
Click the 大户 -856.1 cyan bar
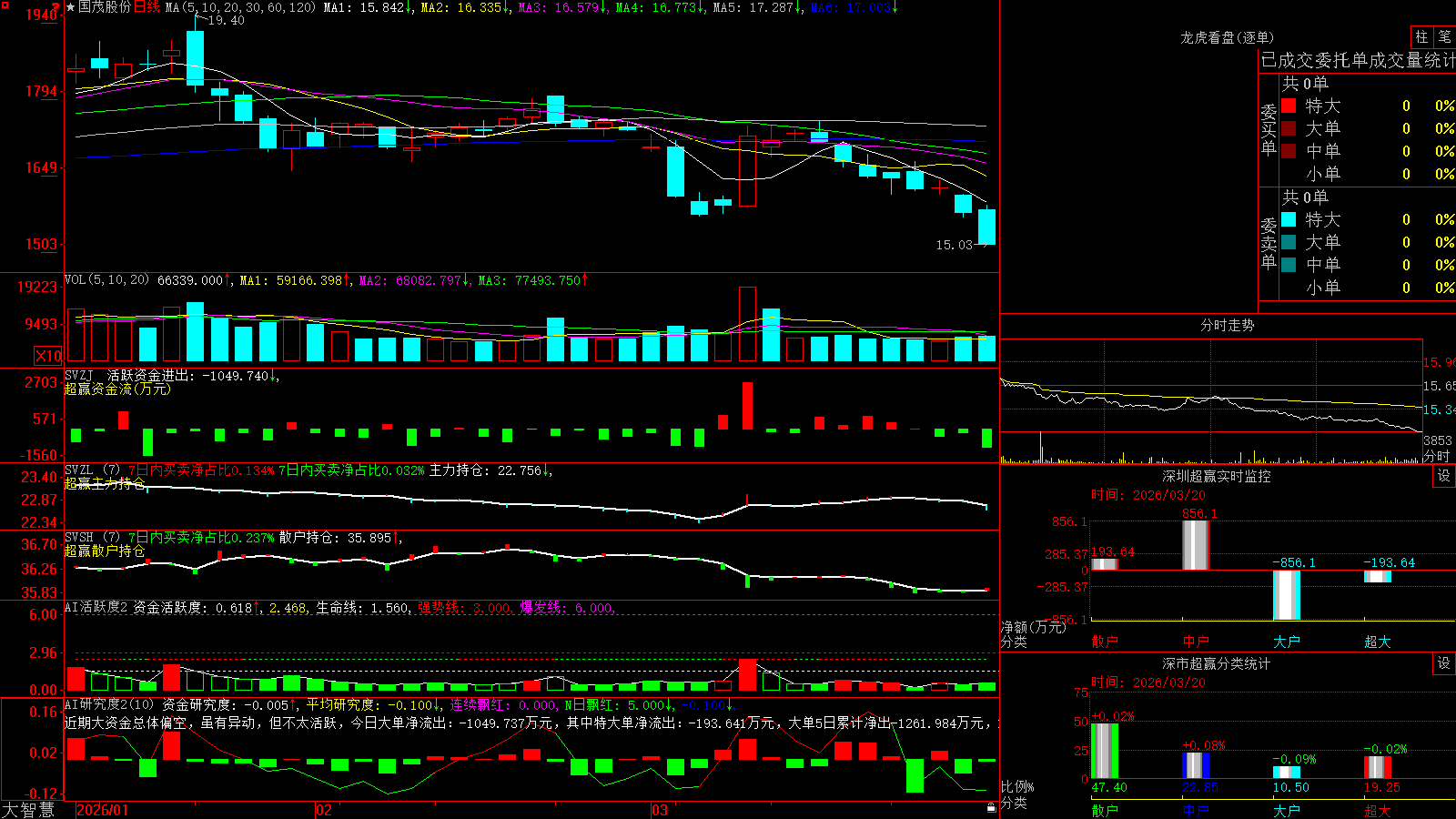click(x=1286, y=595)
